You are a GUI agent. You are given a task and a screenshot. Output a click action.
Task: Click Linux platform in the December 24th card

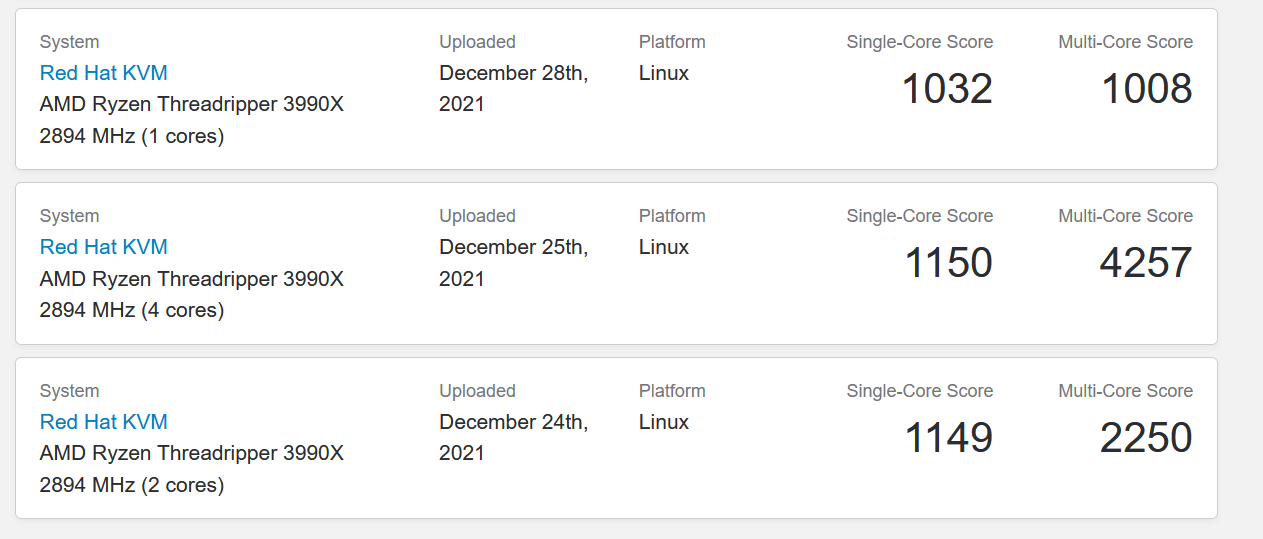pos(663,422)
